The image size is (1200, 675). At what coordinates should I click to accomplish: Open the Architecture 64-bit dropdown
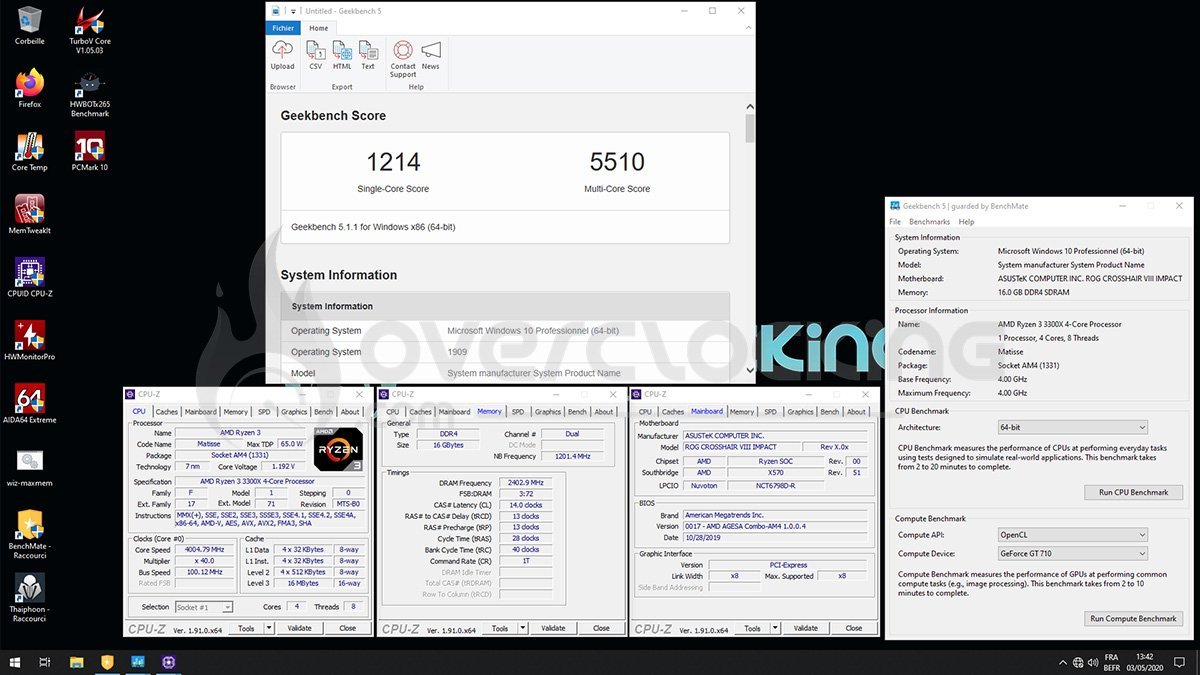coord(1071,427)
